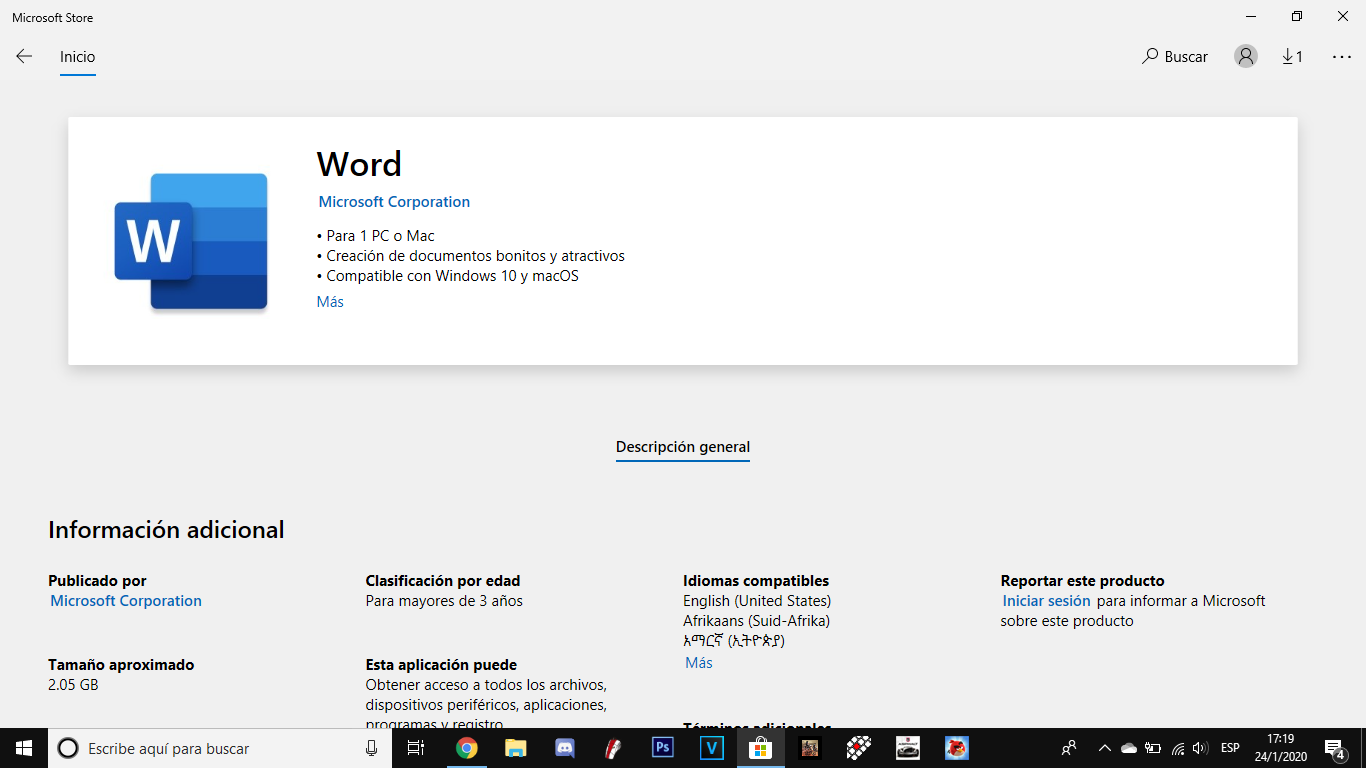Open File Explorer from taskbar
Image resolution: width=1366 pixels, height=768 pixels.
pos(515,748)
